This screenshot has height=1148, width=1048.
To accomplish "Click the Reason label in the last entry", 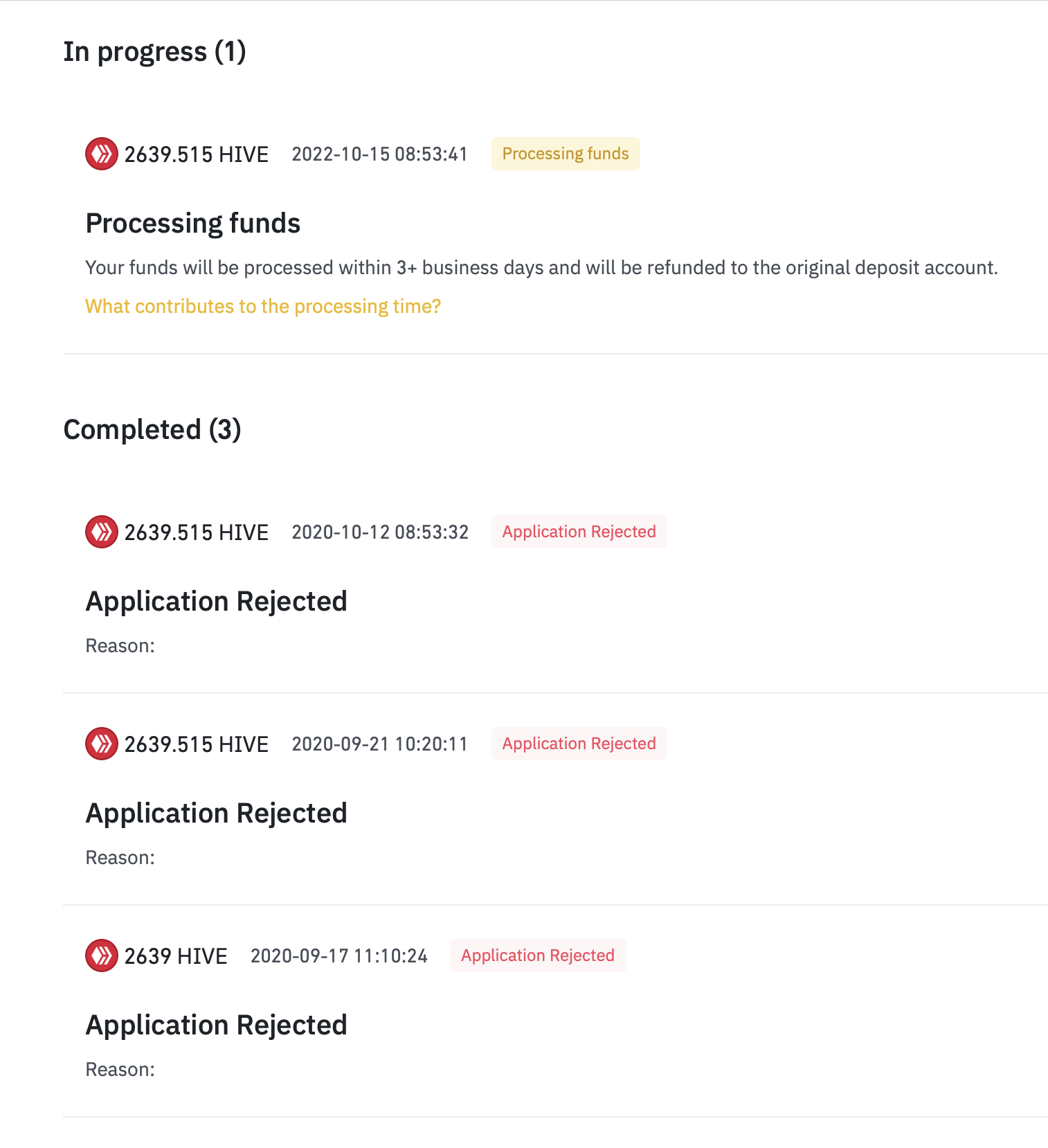I will 120,1070.
